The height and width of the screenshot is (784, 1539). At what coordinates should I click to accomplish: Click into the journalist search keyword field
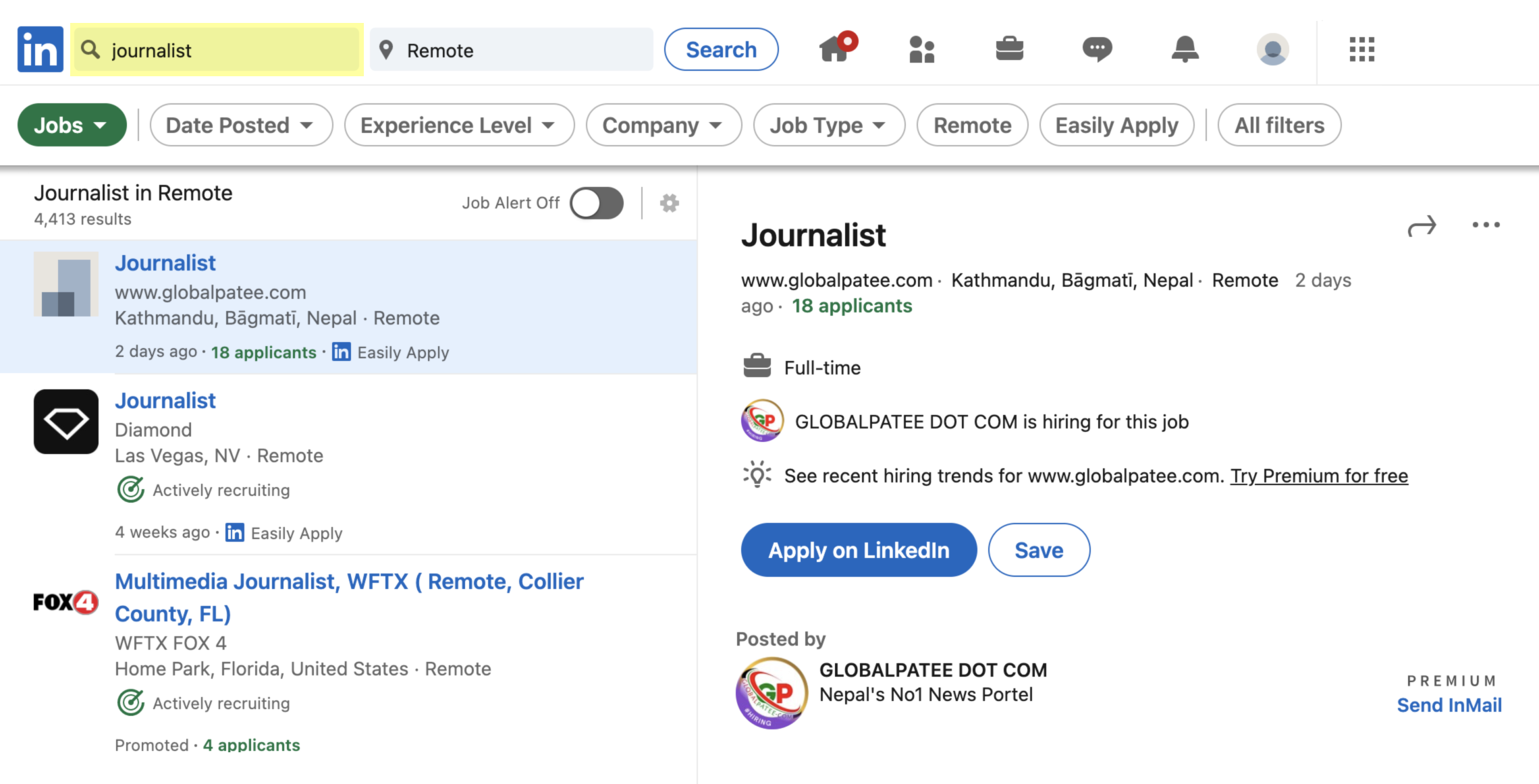coord(217,49)
